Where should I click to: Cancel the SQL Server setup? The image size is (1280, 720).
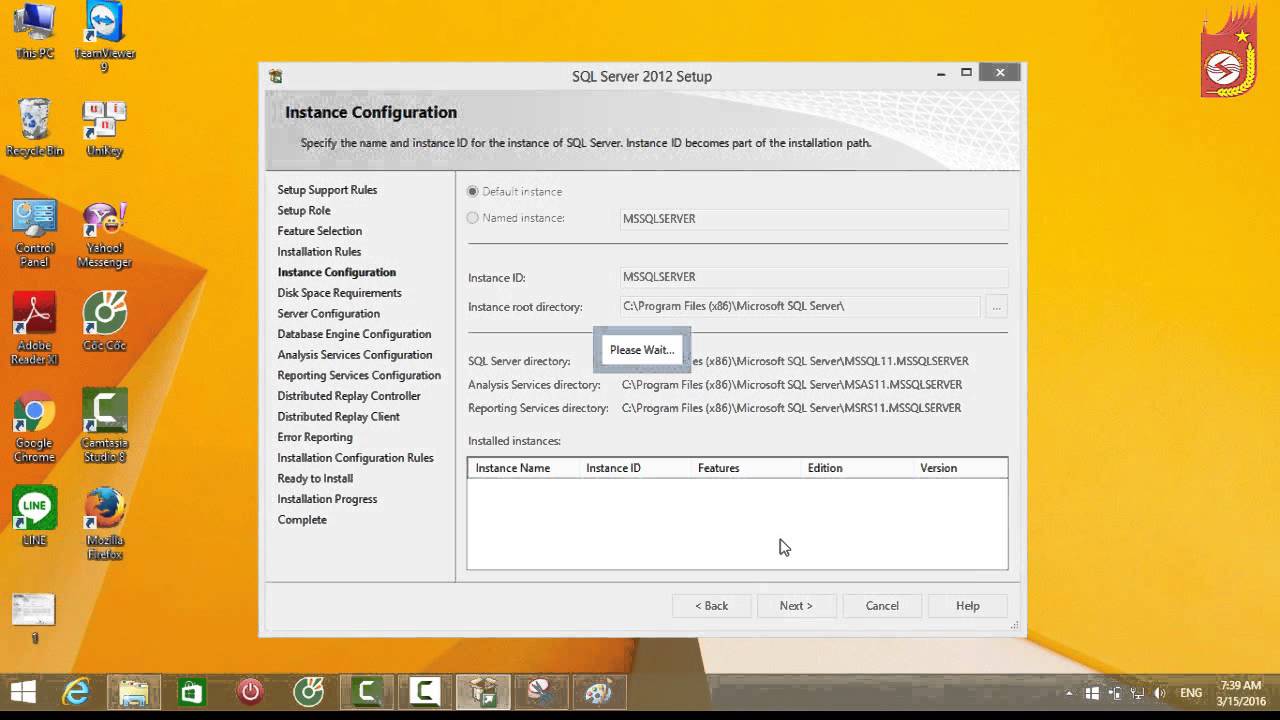[882, 606]
